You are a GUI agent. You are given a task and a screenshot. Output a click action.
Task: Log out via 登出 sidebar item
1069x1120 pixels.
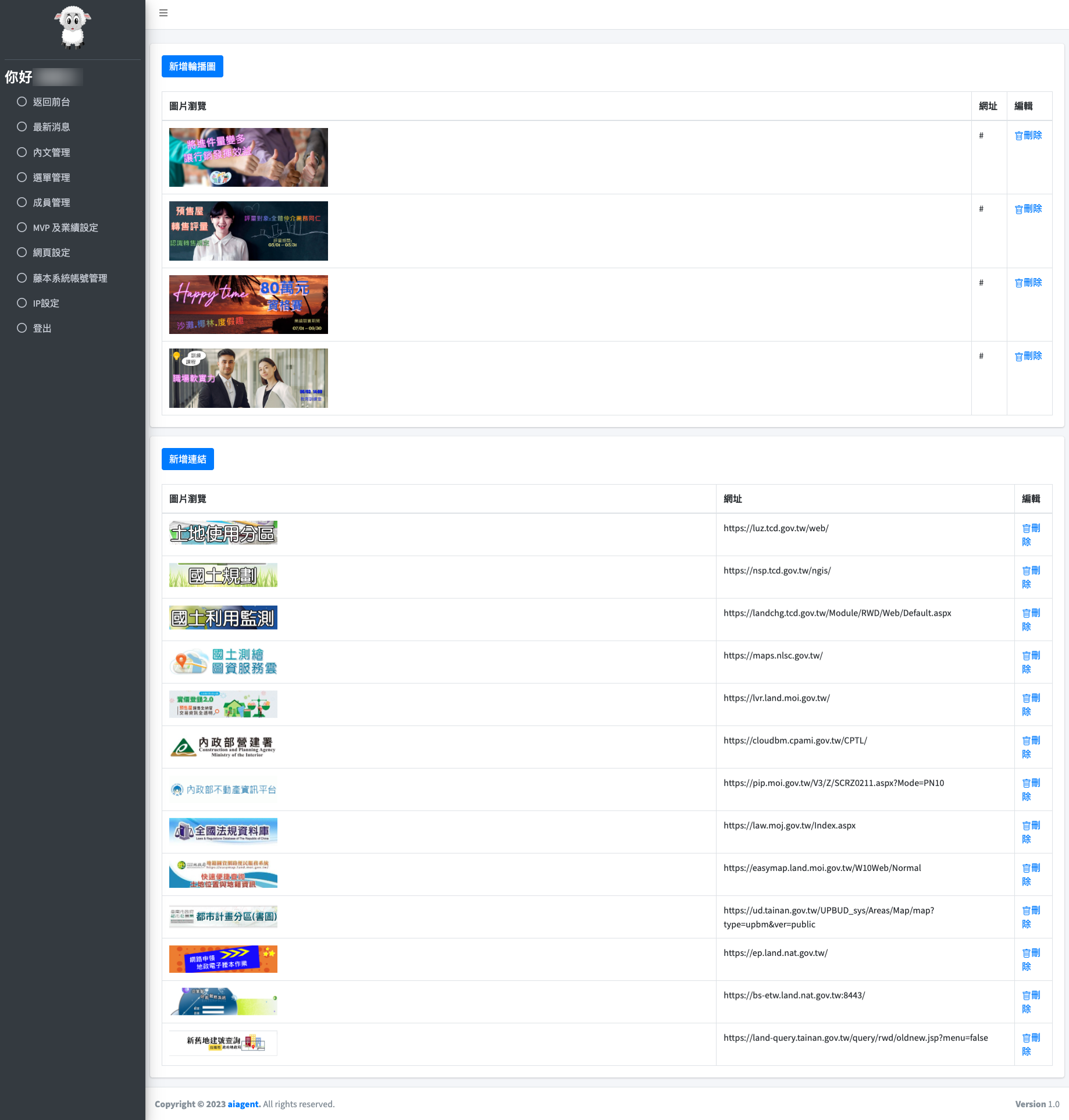(42, 328)
